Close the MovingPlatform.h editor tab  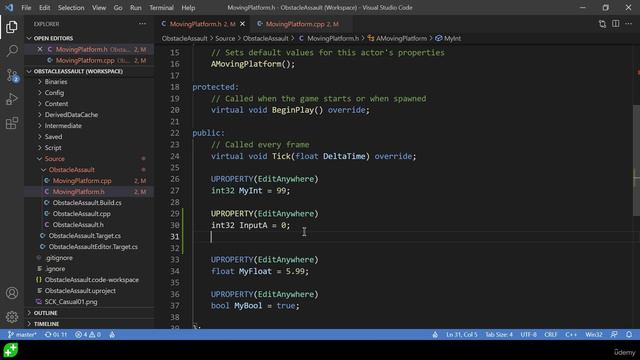[242, 24]
